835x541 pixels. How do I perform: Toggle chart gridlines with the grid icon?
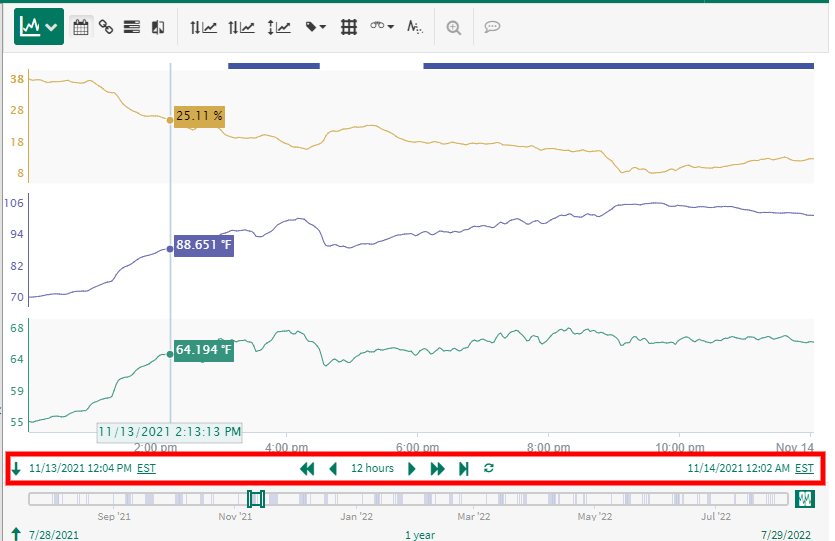coord(349,27)
